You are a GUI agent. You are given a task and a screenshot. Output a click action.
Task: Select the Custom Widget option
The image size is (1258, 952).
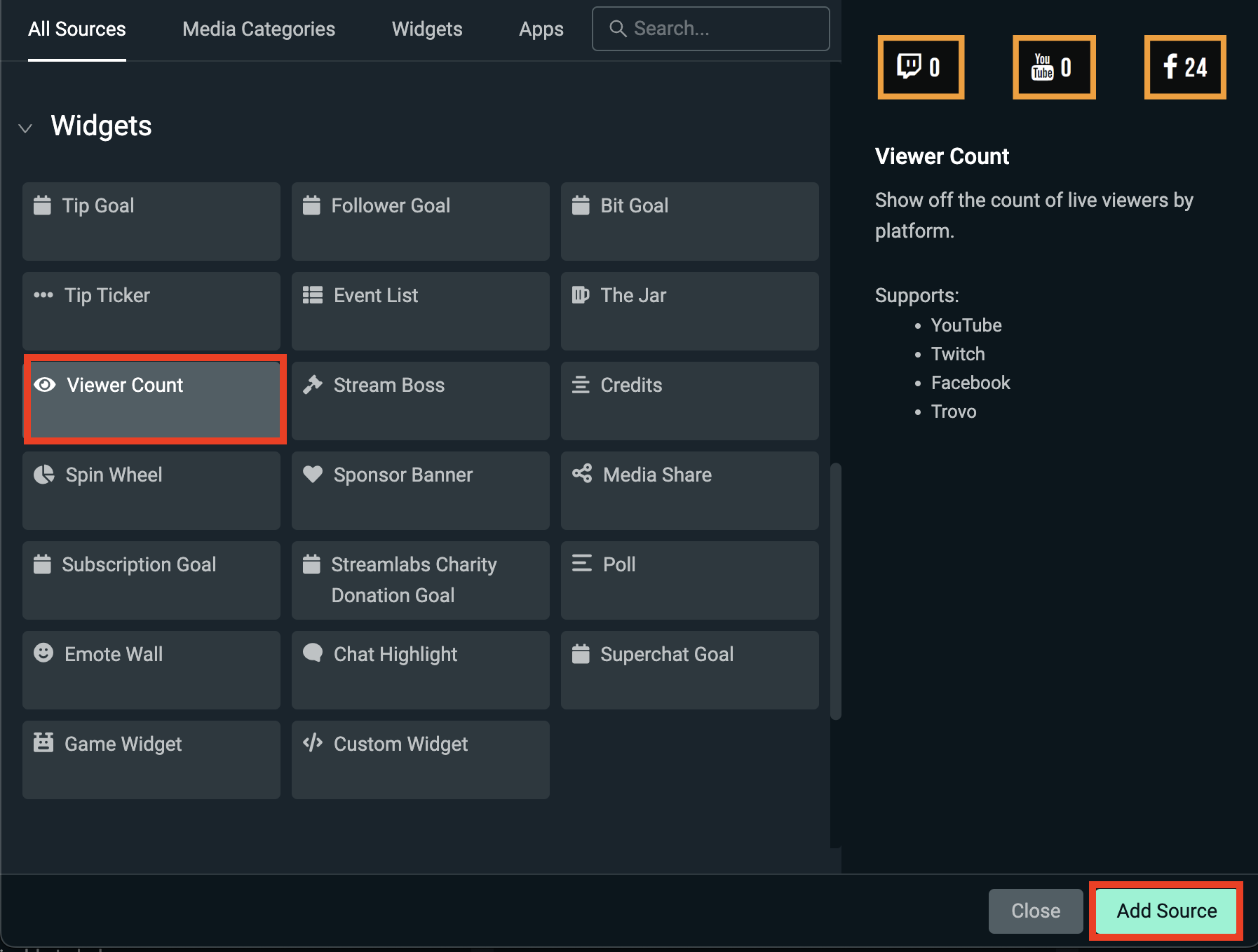click(419, 760)
